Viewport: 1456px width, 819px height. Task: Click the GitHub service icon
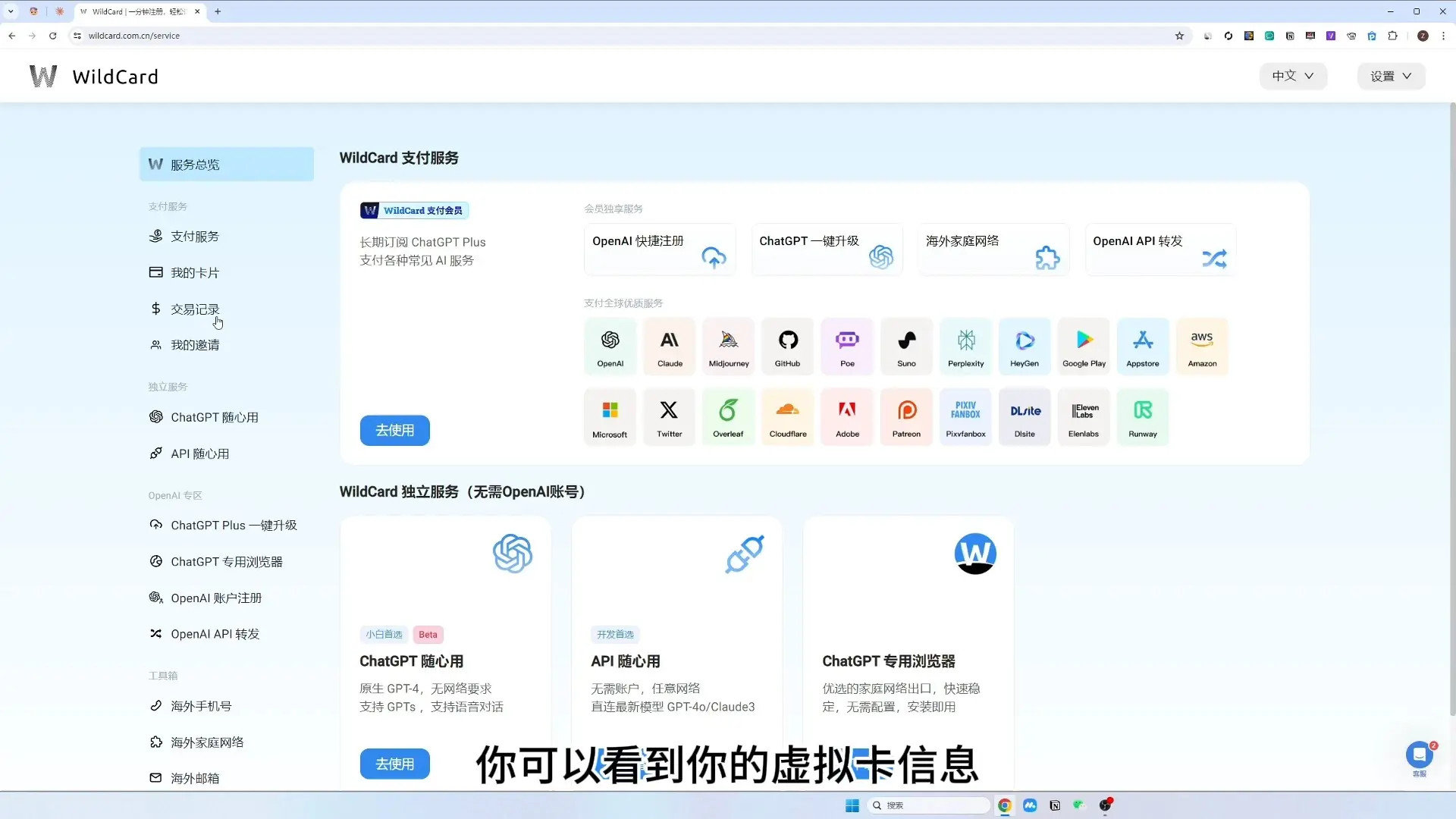(788, 347)
